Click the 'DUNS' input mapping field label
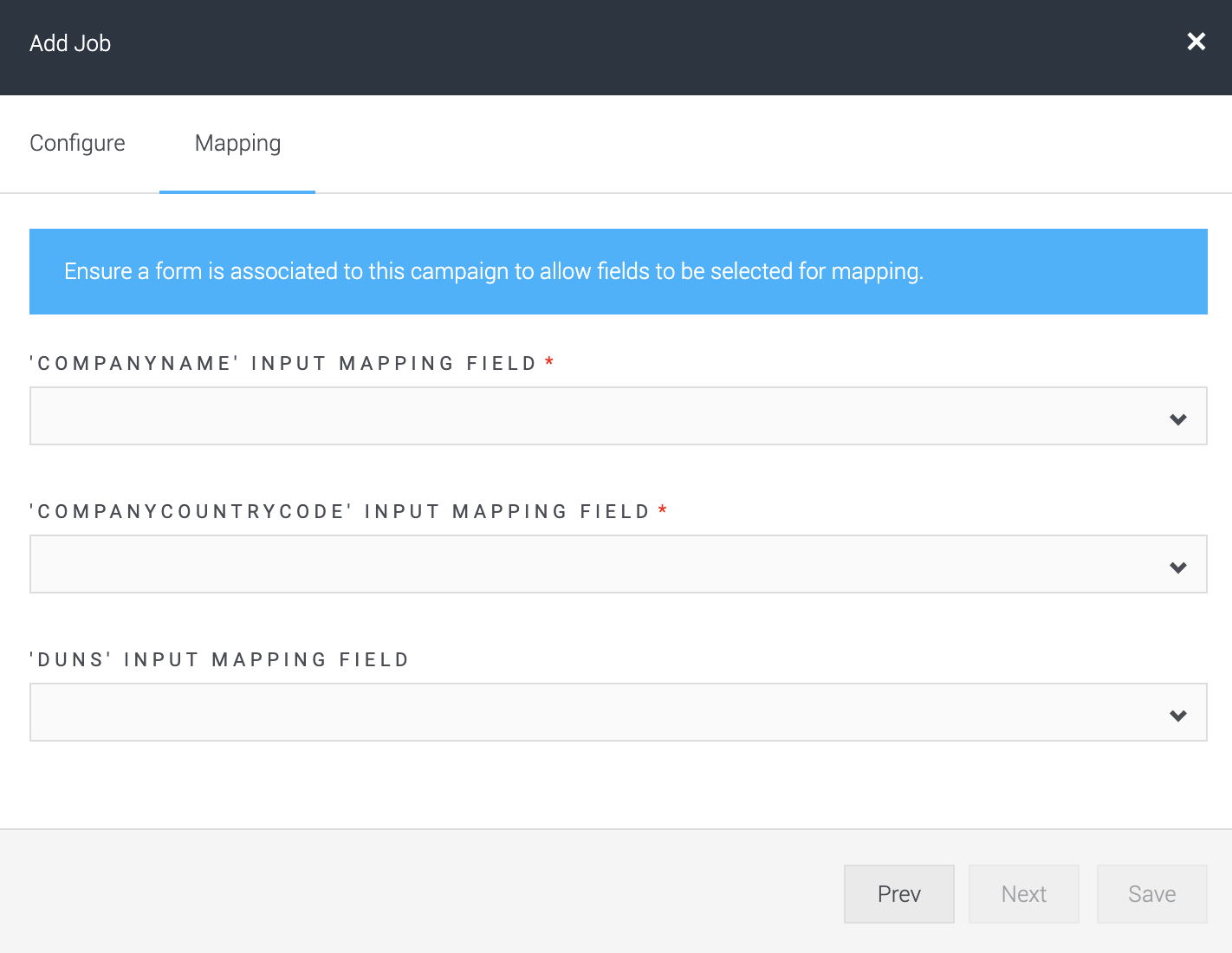 tap(219, 660)
